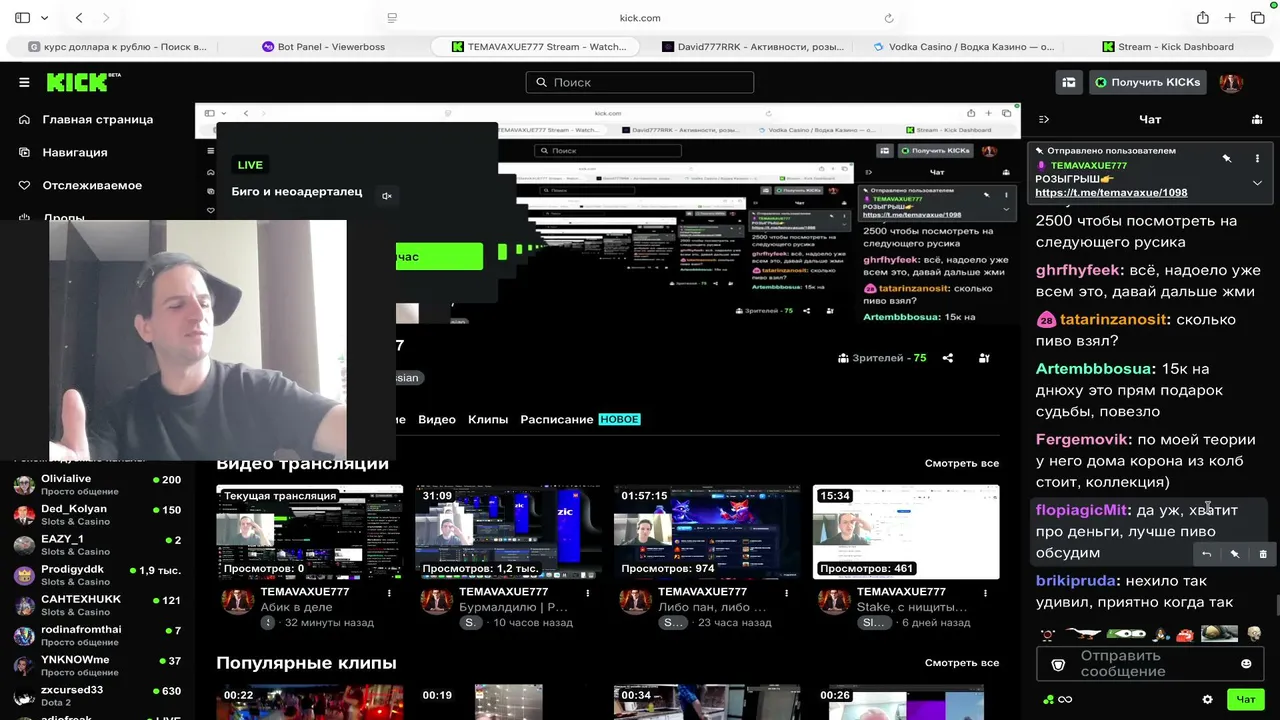1280x720 pixels.
Task: Share the channel via share icon
Action: tap(948, 358)
